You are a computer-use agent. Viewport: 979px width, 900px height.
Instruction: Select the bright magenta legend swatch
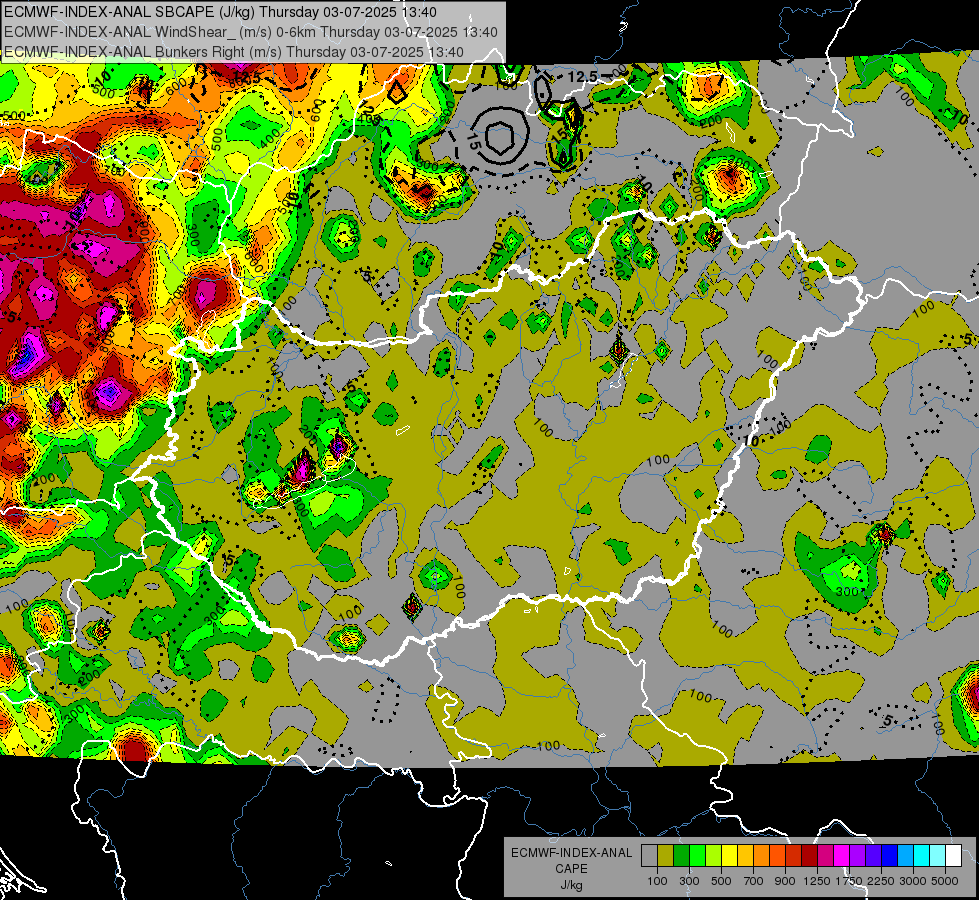click(842, 856)
